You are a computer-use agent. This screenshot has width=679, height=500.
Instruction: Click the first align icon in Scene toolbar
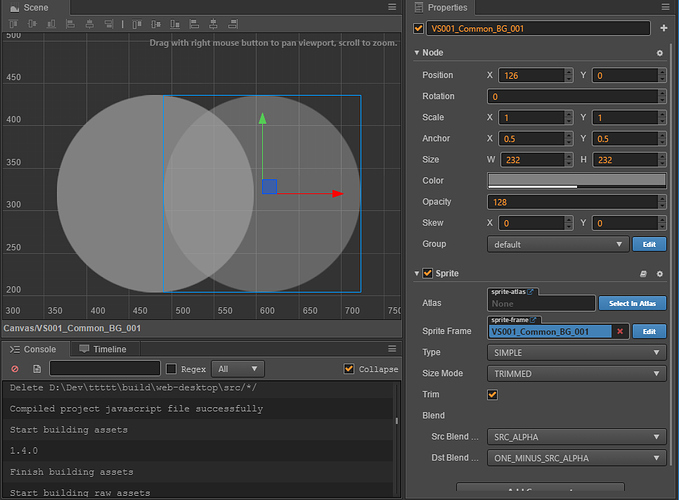pyautogui.click(x=13, y=24)
